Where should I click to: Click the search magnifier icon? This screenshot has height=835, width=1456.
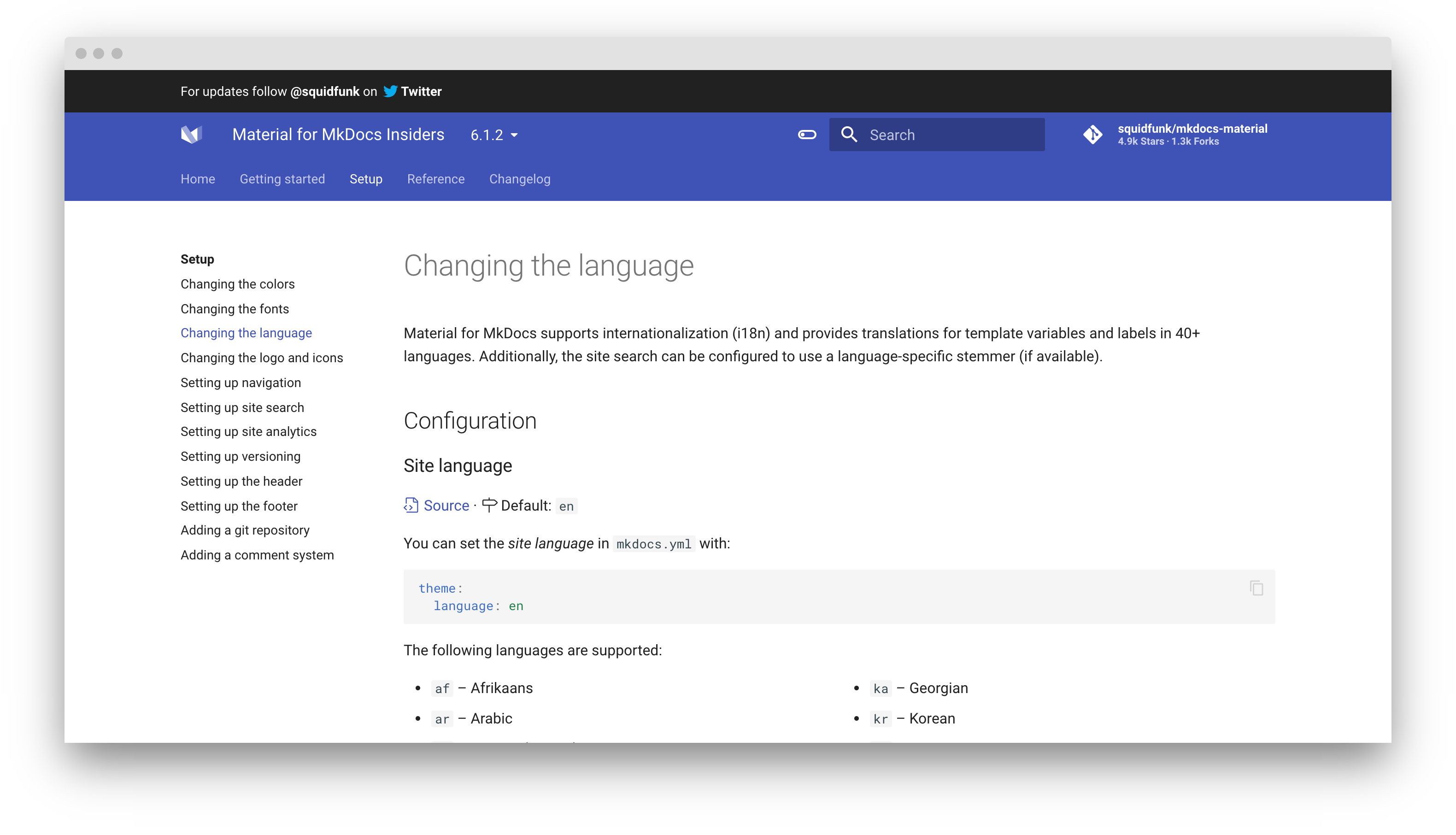(x=849, y=135)
